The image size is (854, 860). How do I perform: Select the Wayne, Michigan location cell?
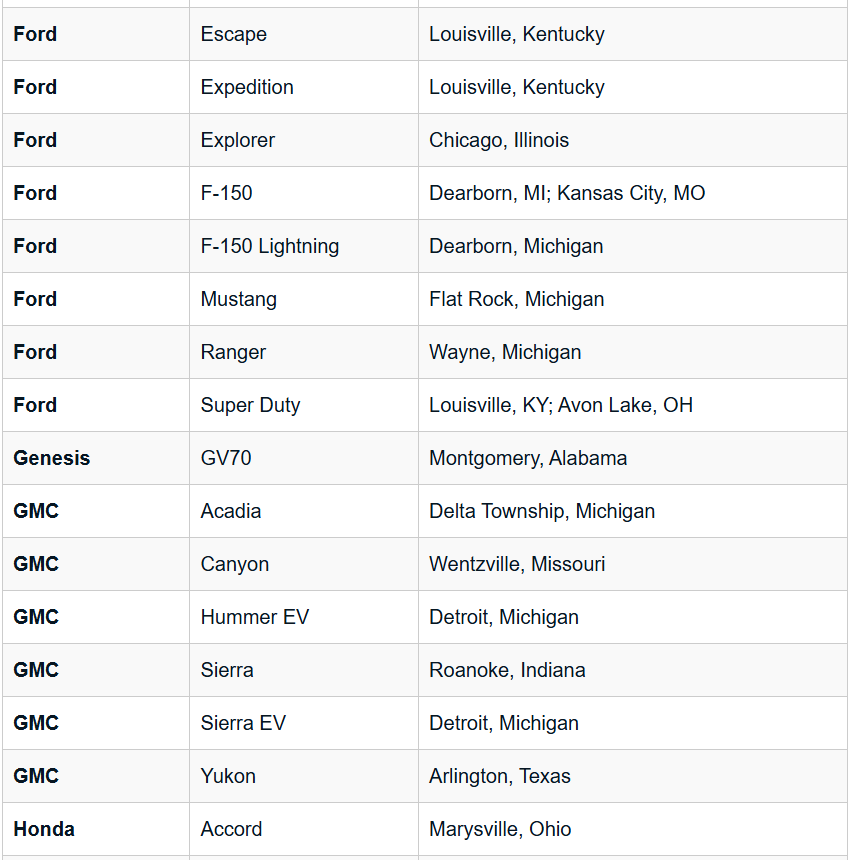click(x=505, y=352)
